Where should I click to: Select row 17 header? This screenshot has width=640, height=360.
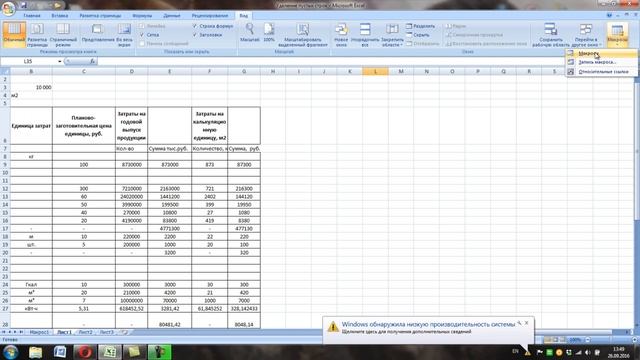5,229
